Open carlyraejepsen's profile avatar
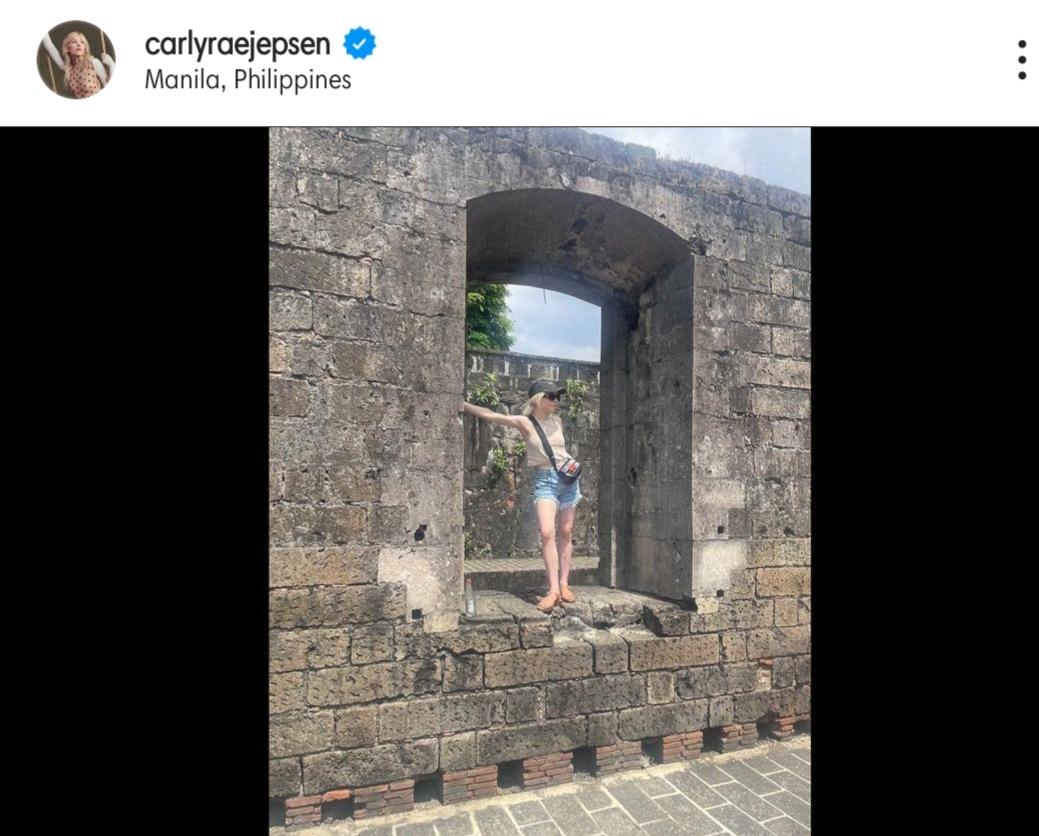Viewport: 1039px width, 836px height. 76,60
